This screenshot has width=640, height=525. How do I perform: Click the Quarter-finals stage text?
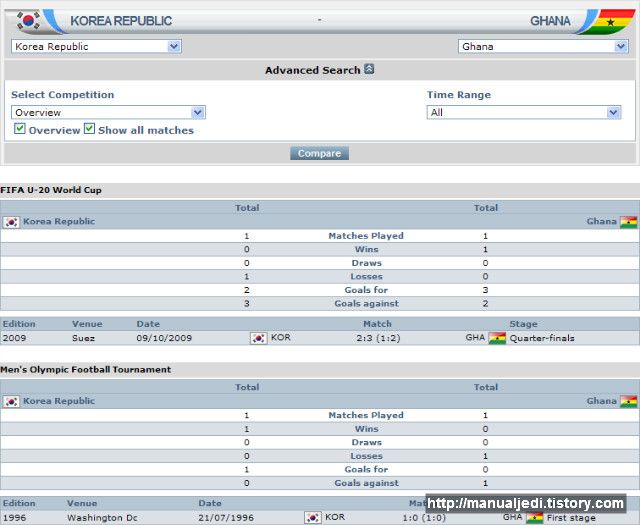(542, 338)
